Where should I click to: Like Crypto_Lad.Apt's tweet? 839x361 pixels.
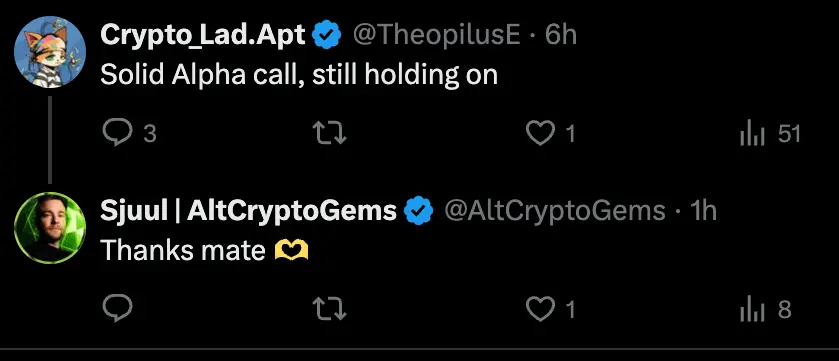tap(540, 133)
